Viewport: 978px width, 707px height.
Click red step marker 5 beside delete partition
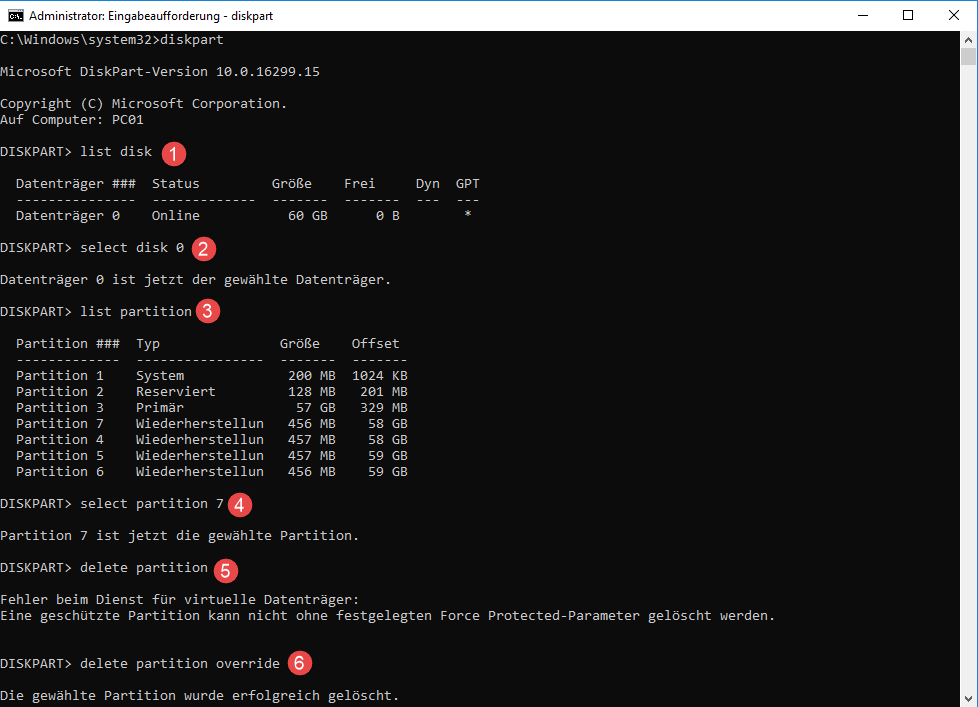(226, 570)
